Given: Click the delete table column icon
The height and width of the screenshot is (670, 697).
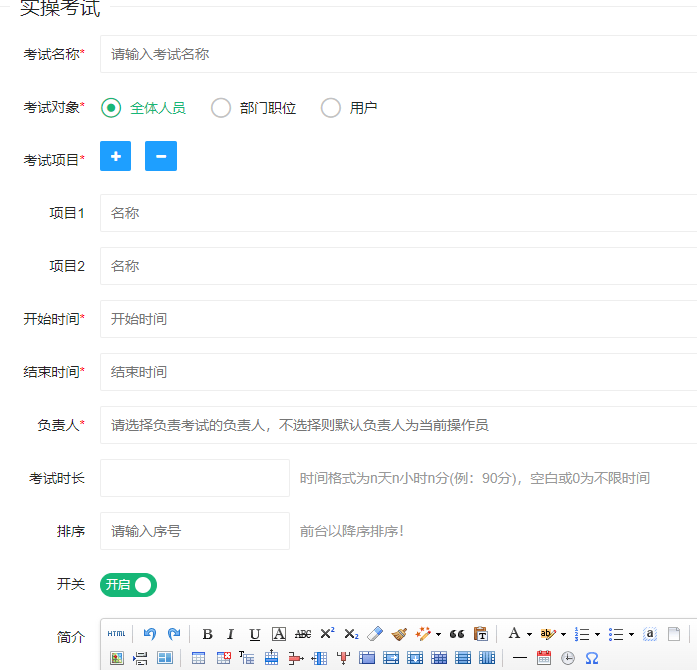Looking at the screenshot, I should point(343,658).
